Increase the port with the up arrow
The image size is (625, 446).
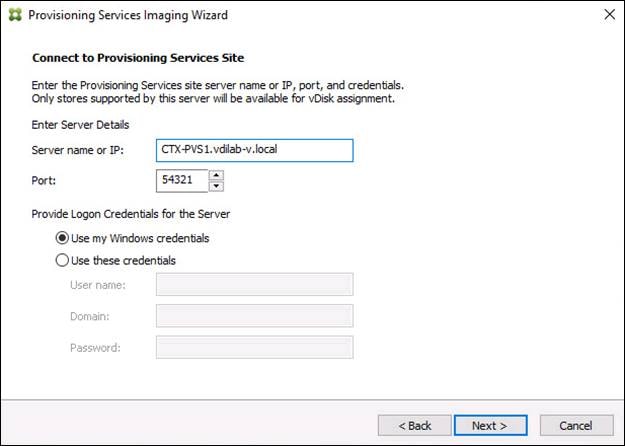(217, 175)
